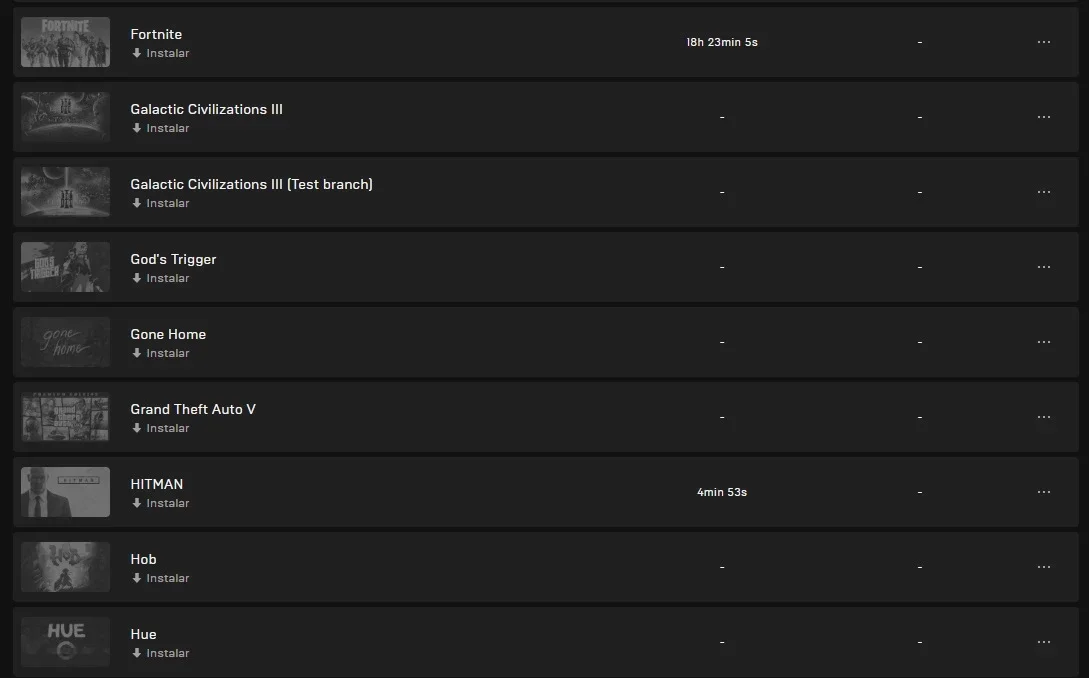This screenshot has width=1089, height=678.
Task: Open the more options menu for Gone Home
Action: (x=1043, y=342)
